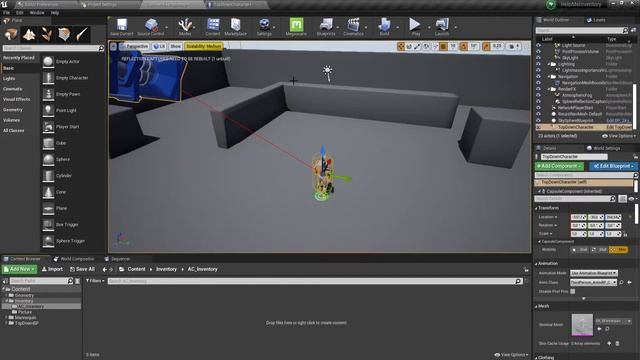640x360 pixels.
Task: Toggle visibility eye for SkySphereBlueprint
Action: click(x=538, y=120)
